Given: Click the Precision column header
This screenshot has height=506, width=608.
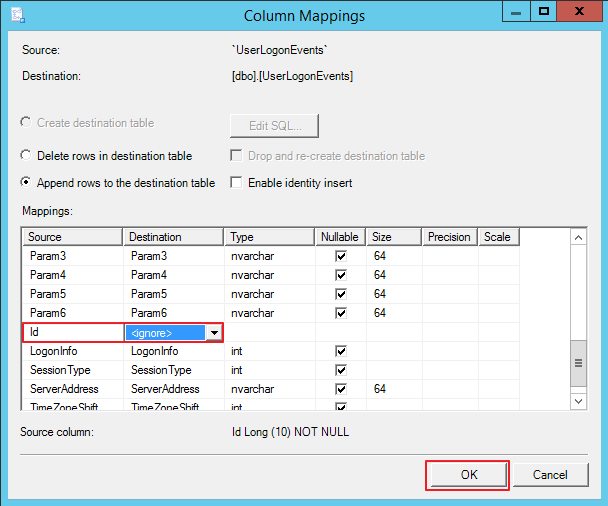Looking at the screenshot, I should click(x=449, y=237).
